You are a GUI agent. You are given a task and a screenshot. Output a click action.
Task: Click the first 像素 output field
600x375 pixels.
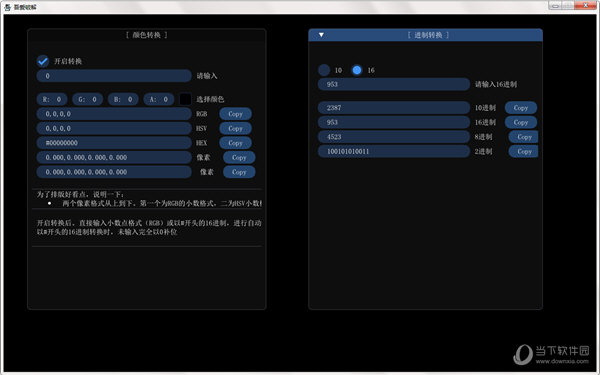tap(114, 157)
